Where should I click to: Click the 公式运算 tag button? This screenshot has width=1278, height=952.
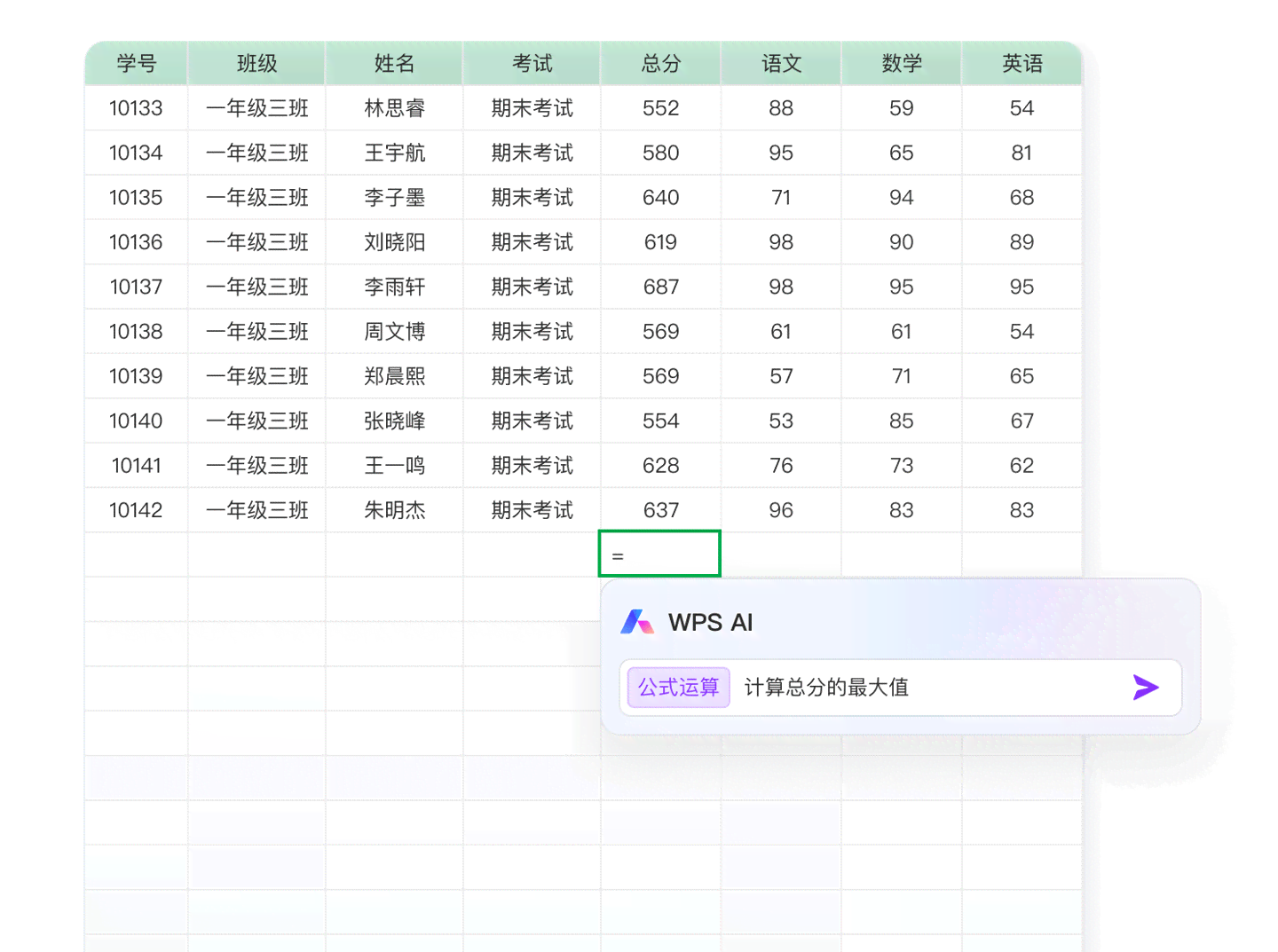point(679,687)
